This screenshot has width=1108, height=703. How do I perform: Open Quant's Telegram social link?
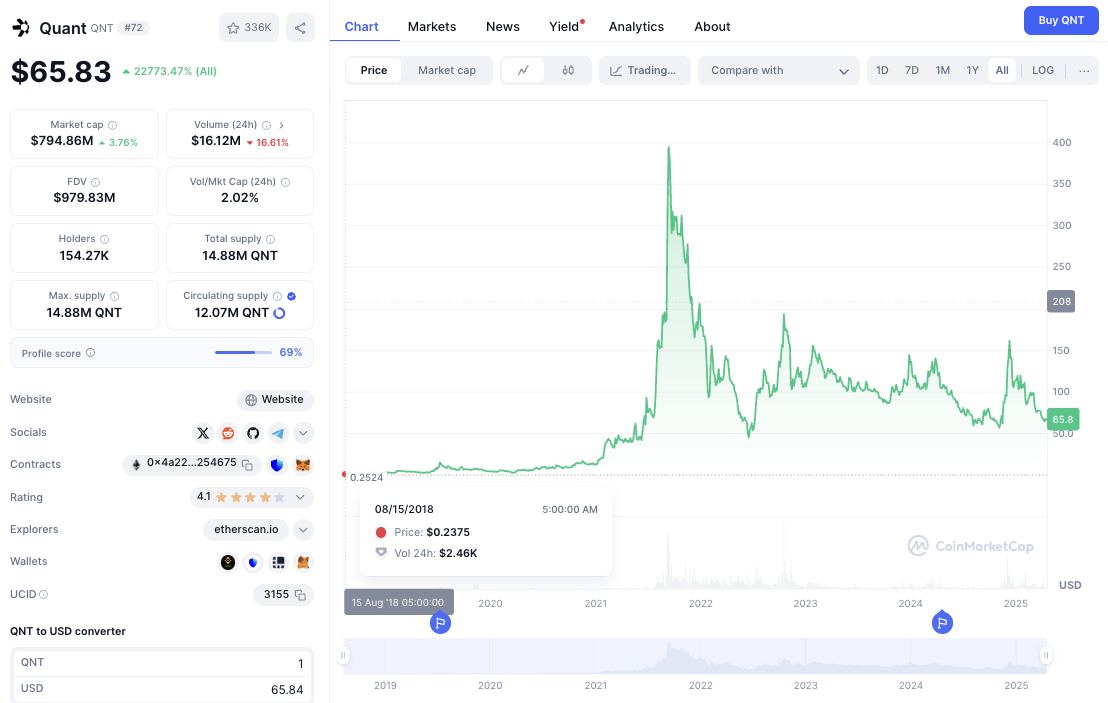tap(278, 433)
